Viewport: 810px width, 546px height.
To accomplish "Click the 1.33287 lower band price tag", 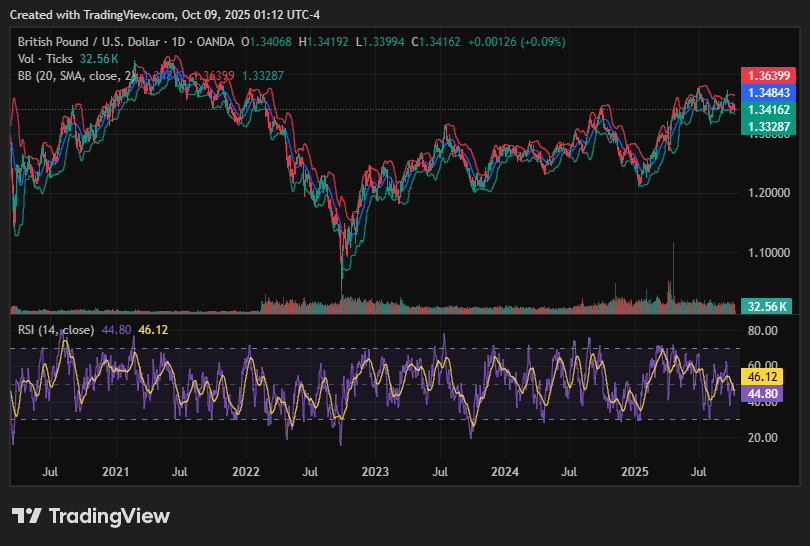I will coord(765,126).
